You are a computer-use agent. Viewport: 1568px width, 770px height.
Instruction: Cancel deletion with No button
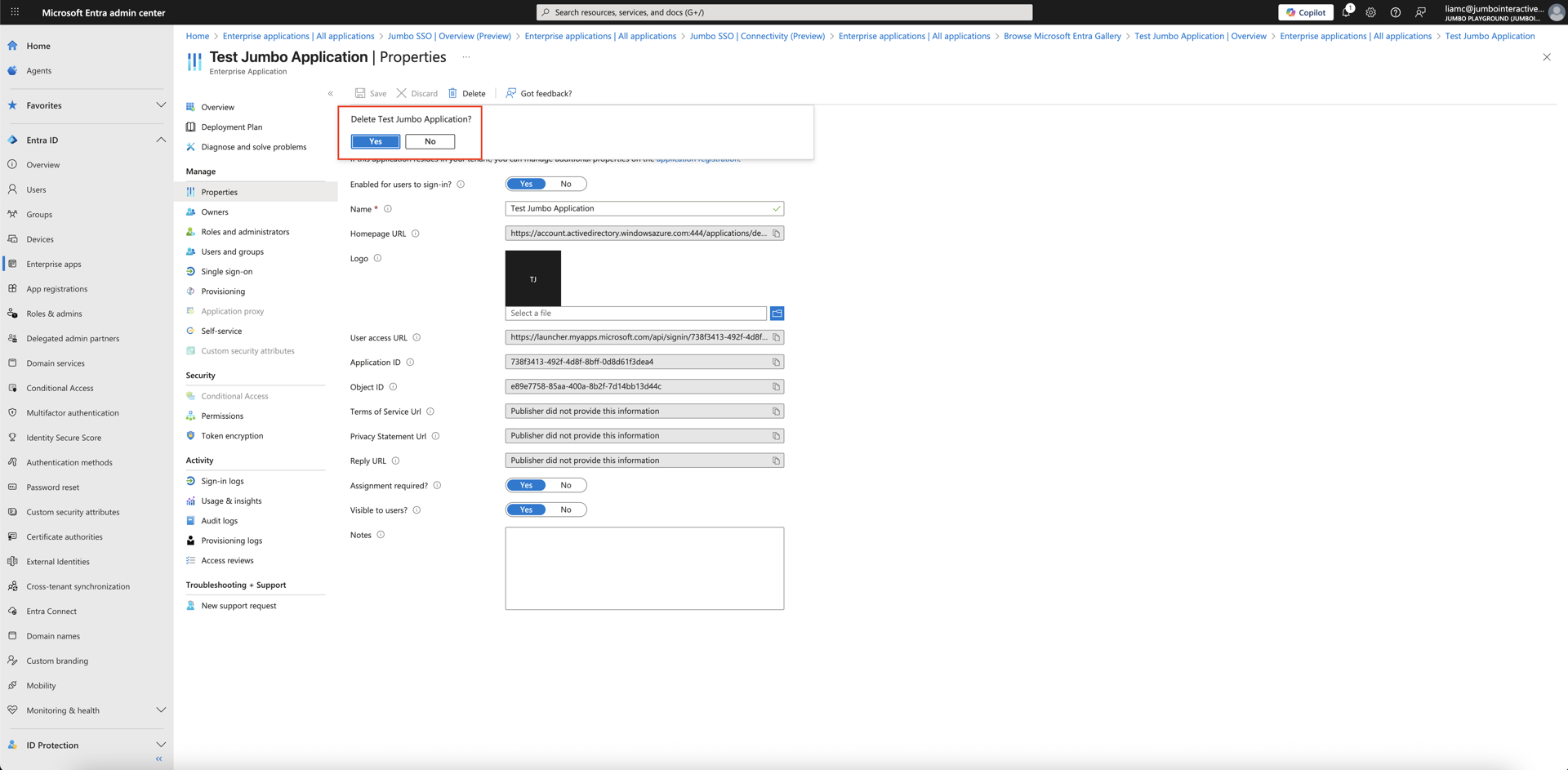(x=430, y=141)
